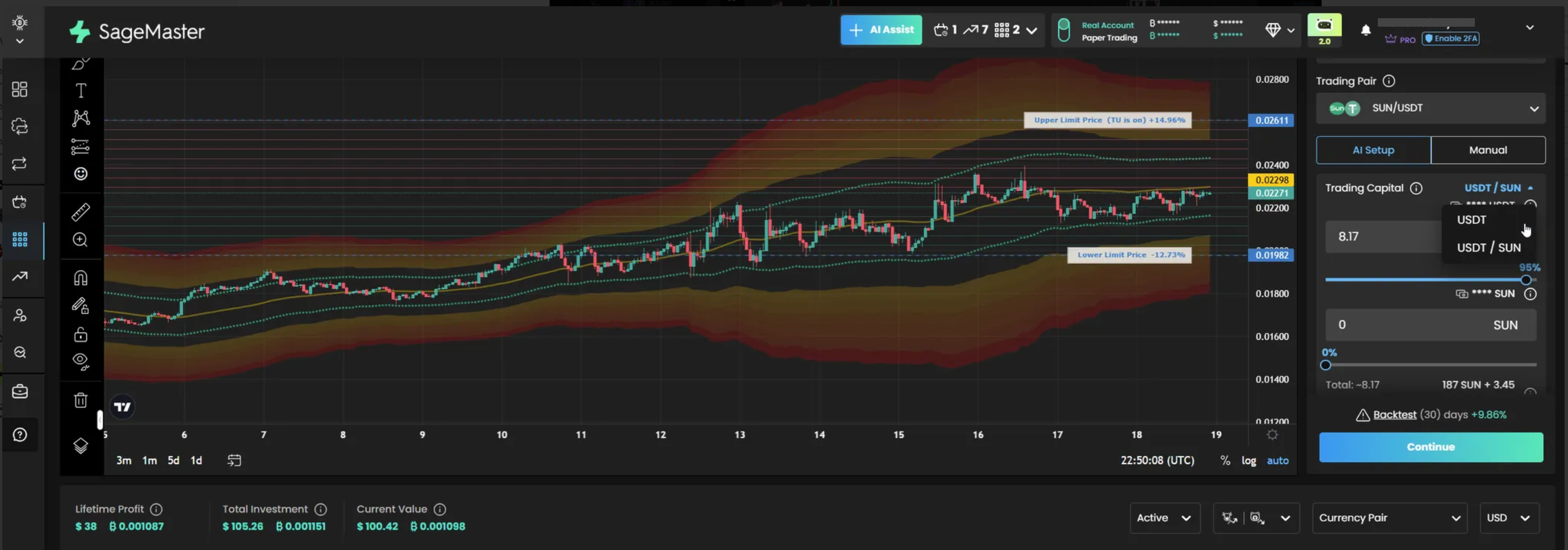Select the 3m chart range
Viewport: 1568px width, 550px height.
point(124,460)
